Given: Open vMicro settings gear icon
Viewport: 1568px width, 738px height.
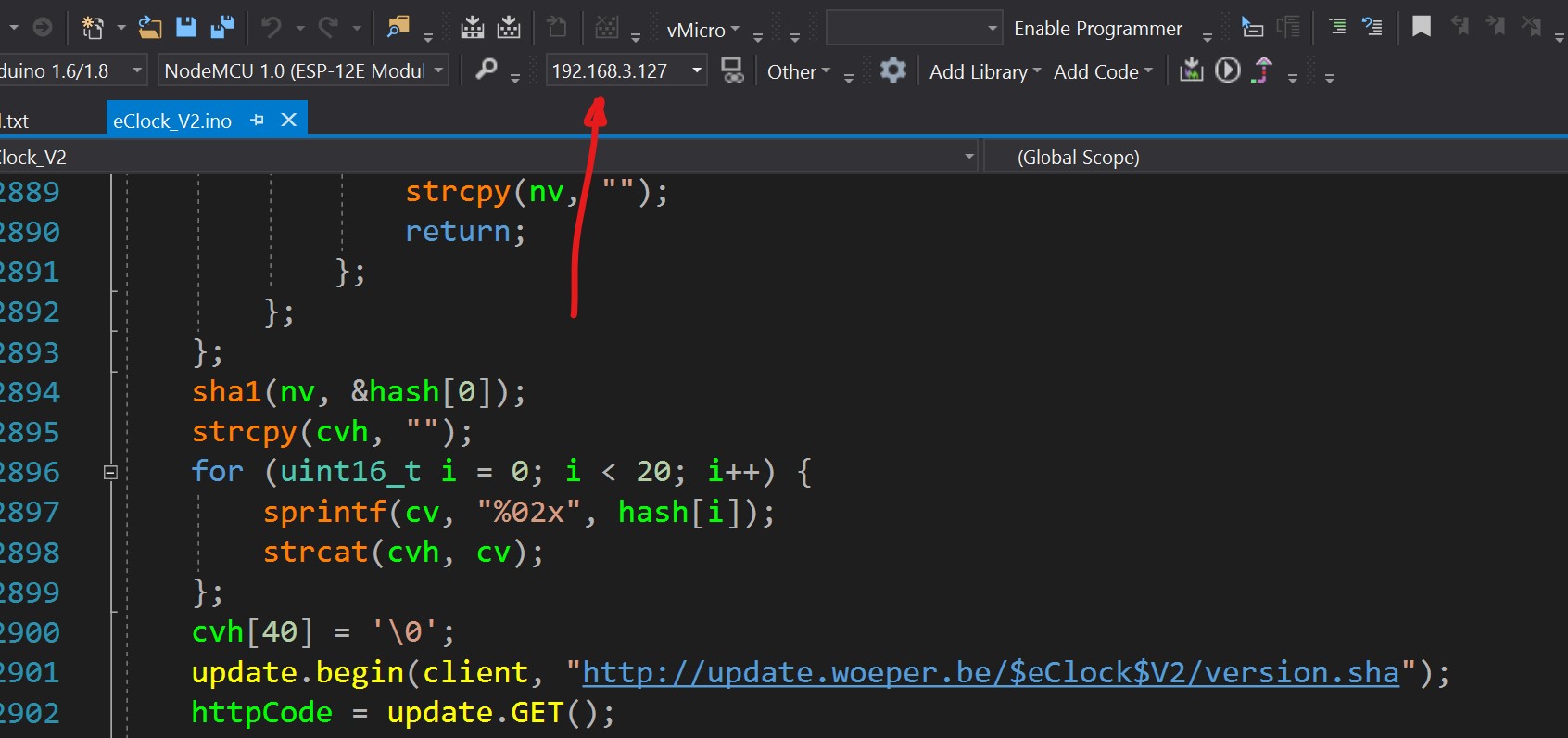Looking at the screenshot, I should [892, 70].
